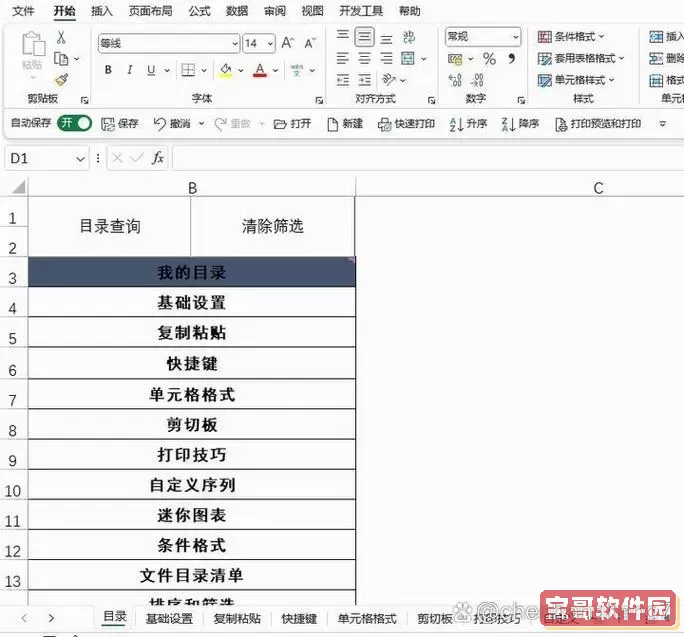This screenshot has width=684, height=637.
Task: Increase font size with large A
Action: [287, 43]
